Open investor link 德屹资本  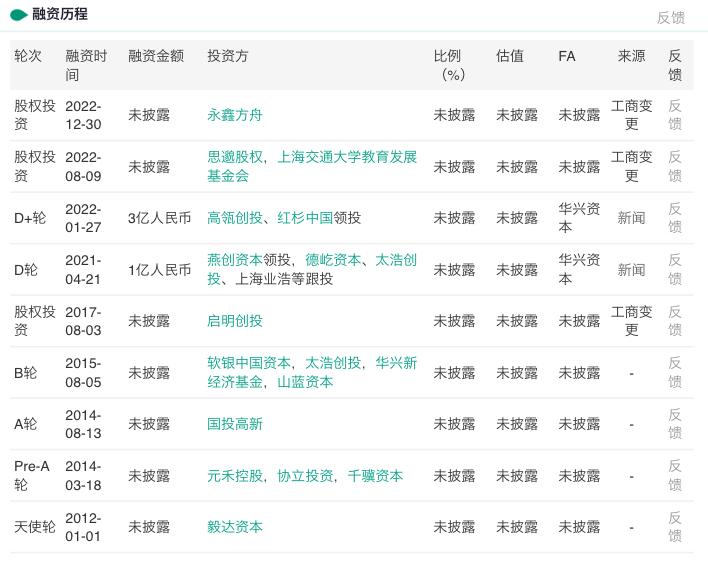(x=333, y=260)
